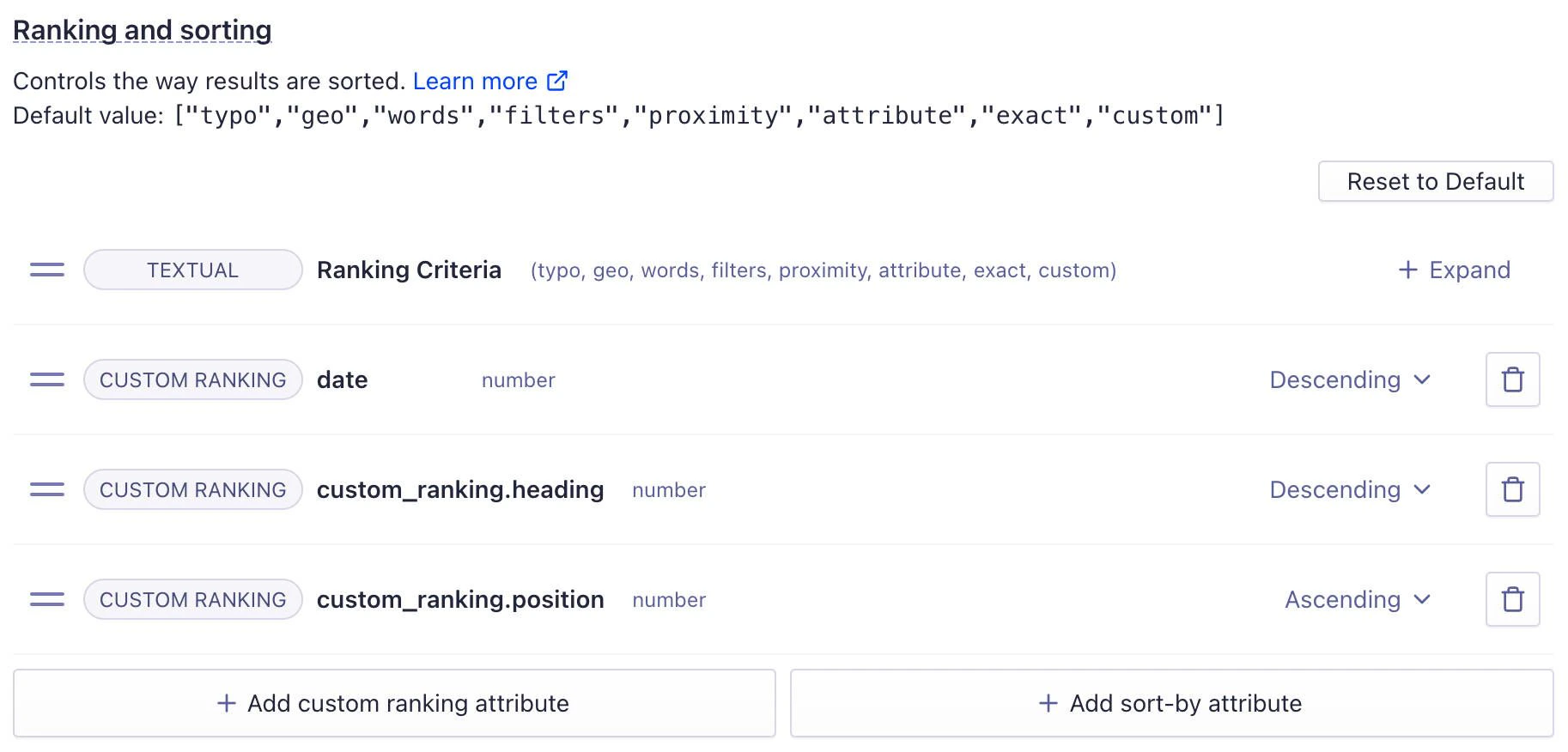1568x752 pixels.
Task: Remove custom_ranking.position using its trash icon
Action: (1512, 599)
